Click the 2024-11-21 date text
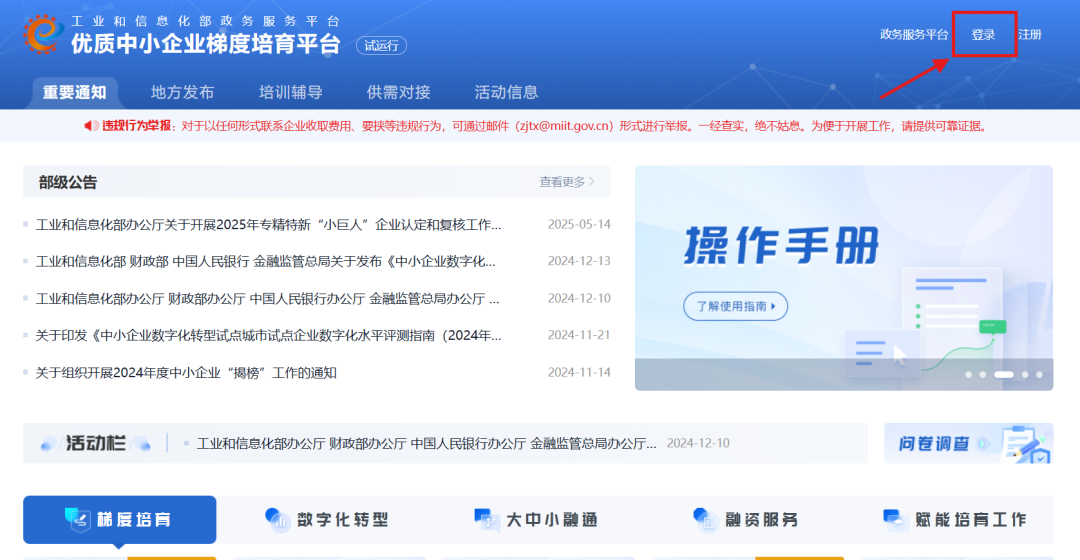Viewport: 1080px width, 560px height. [x=579, y=335]
